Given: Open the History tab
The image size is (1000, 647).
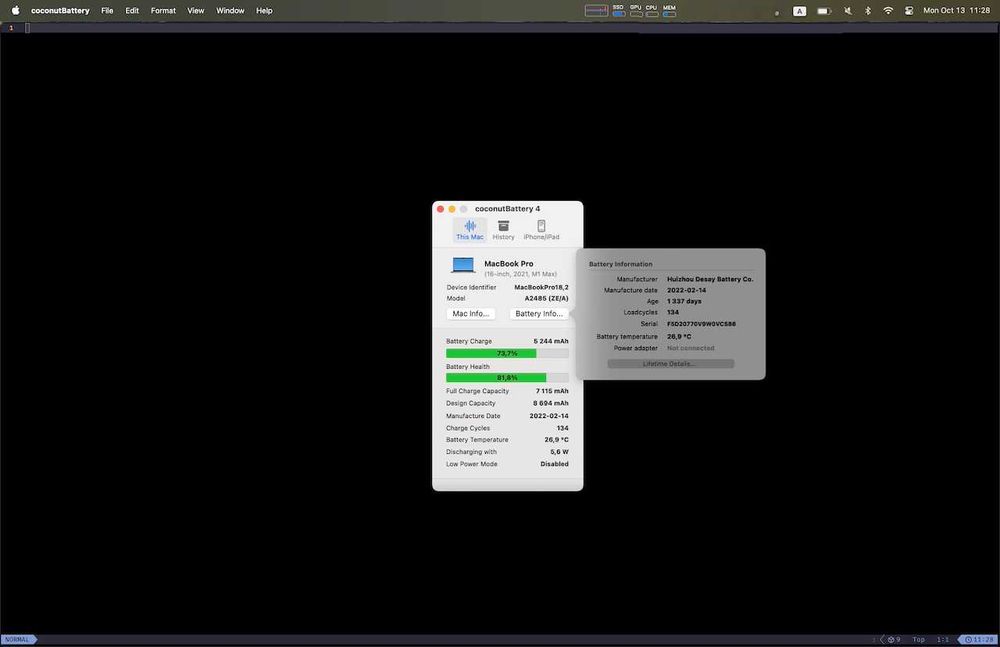Looking at the screenshot, I should click(x=503, y=230).
